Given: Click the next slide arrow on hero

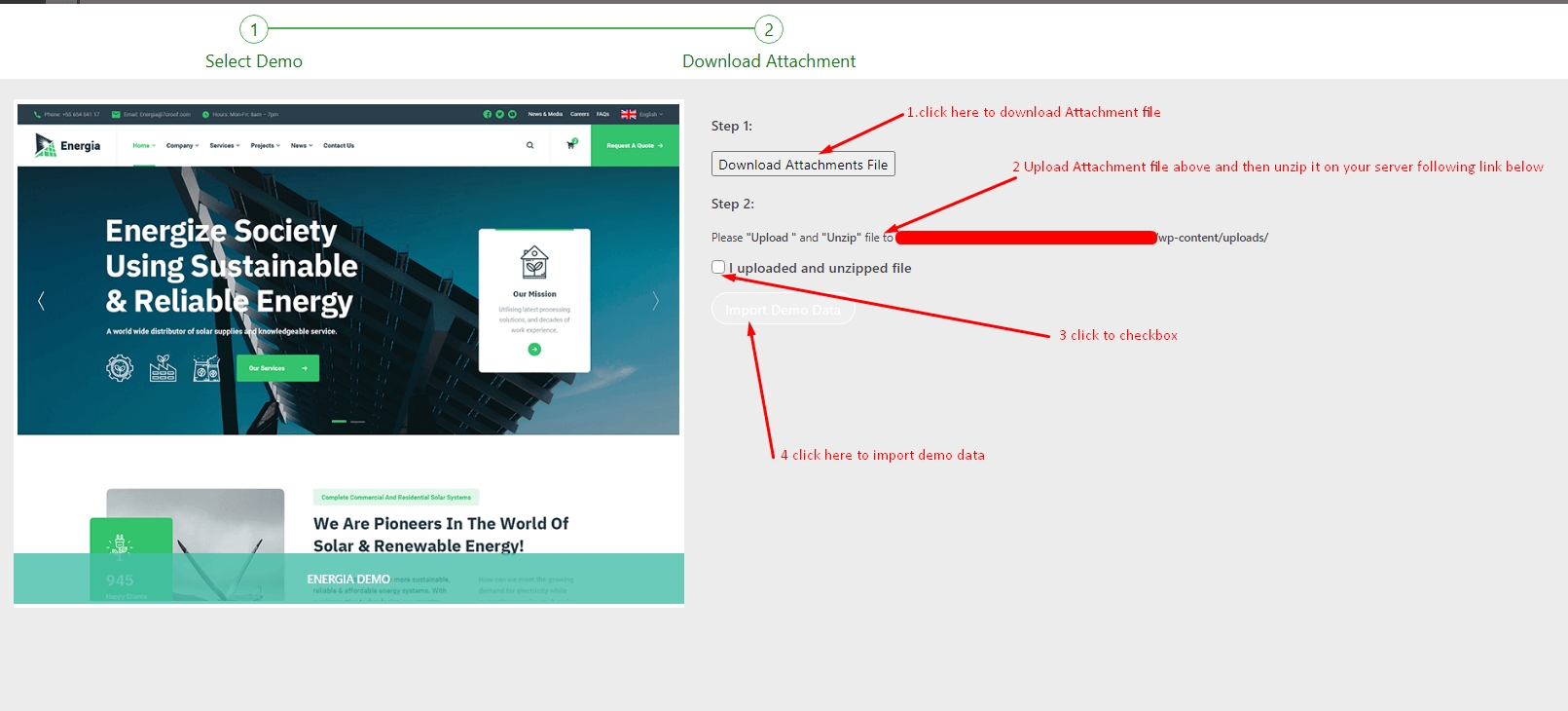Looking at the screenshot, I should 655,301.
